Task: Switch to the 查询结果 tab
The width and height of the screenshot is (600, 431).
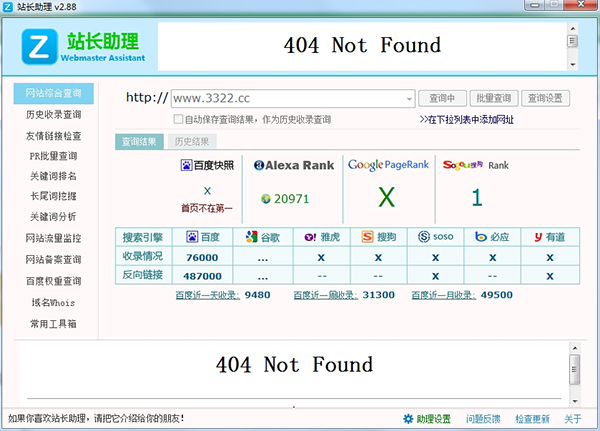Action: click(139, 142)
